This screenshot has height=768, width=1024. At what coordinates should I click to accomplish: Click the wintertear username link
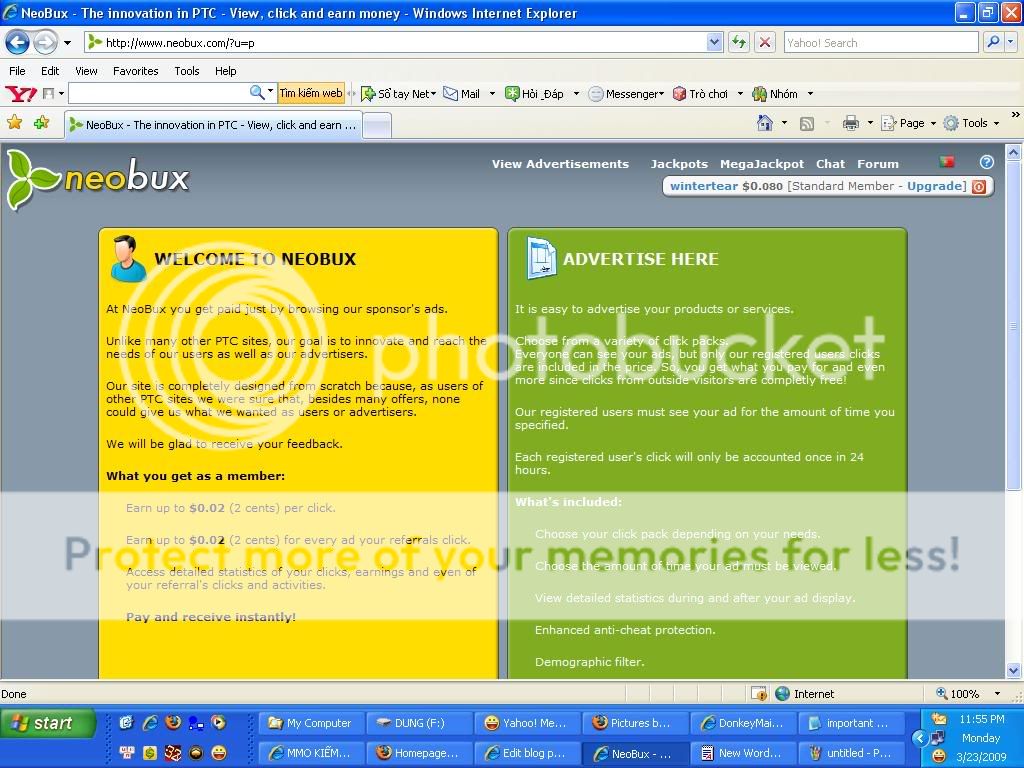pyautogui.click(x=704, y=186)
